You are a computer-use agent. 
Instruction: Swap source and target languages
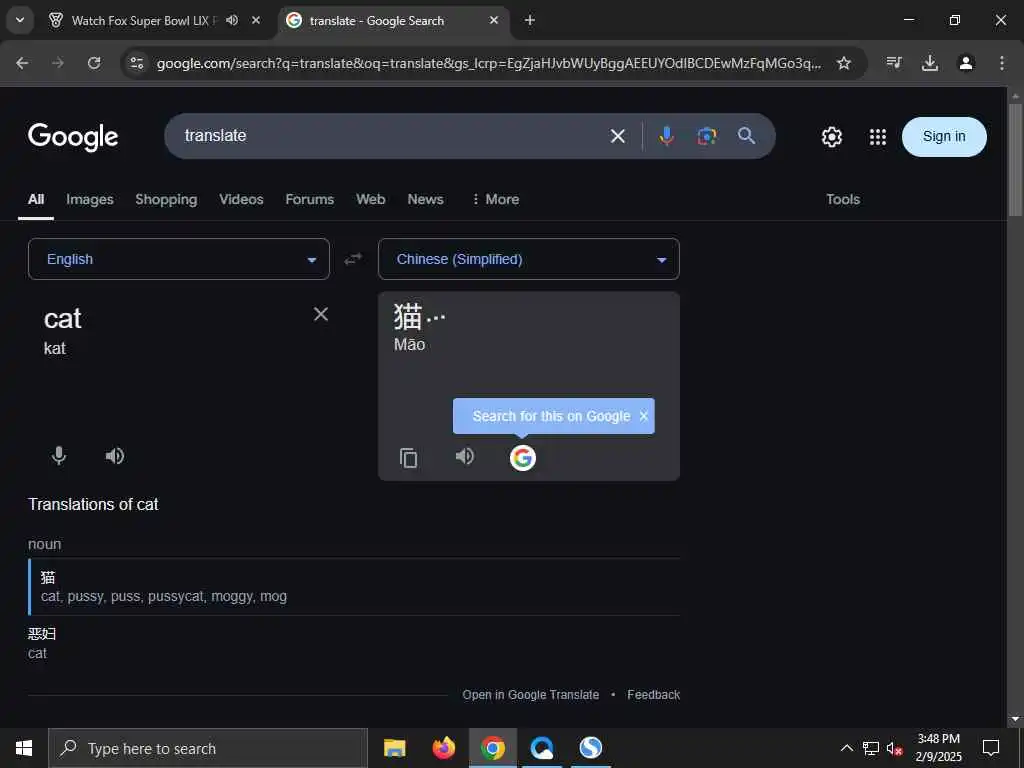(x=353, y=259)
